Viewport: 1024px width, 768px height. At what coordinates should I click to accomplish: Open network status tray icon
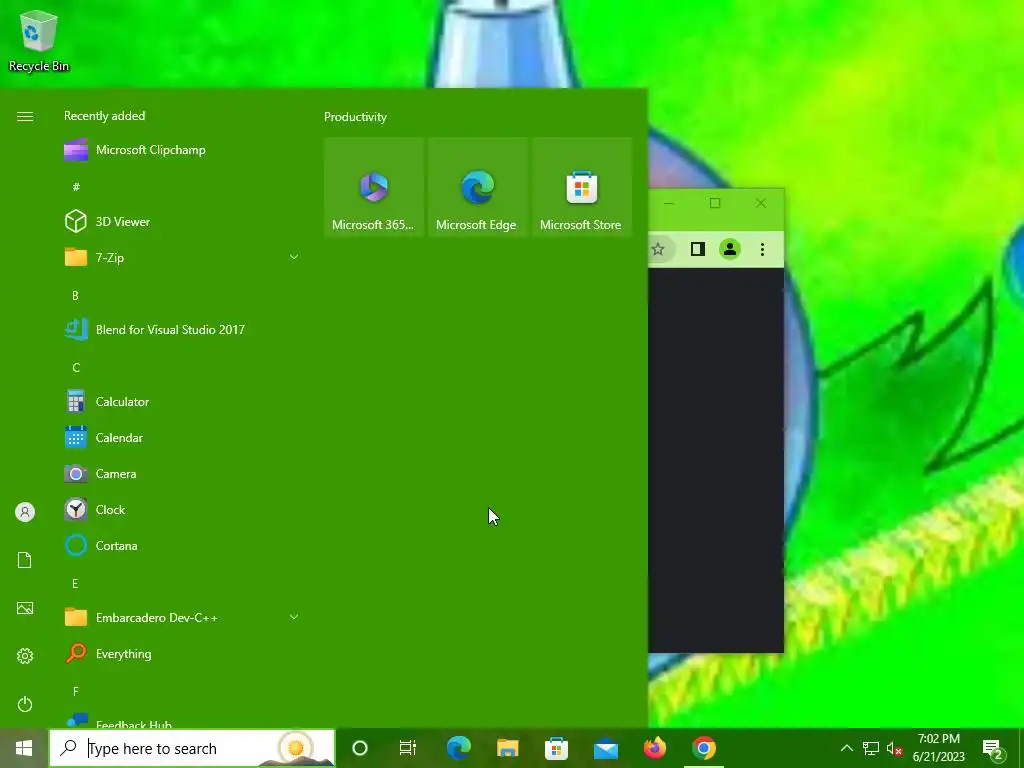coord(871,748)
